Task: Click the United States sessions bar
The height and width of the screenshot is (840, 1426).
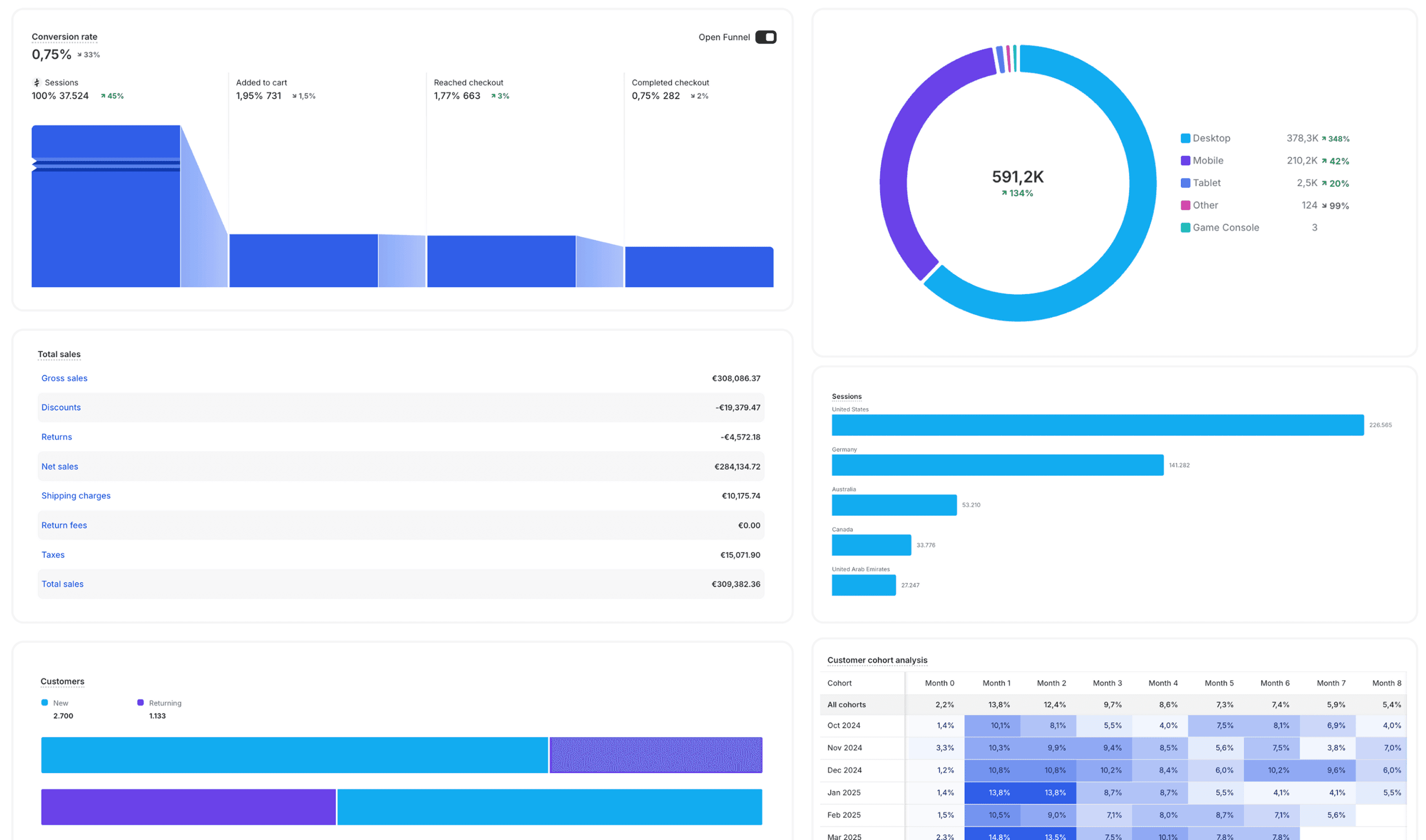Action: click(1097, 425)
